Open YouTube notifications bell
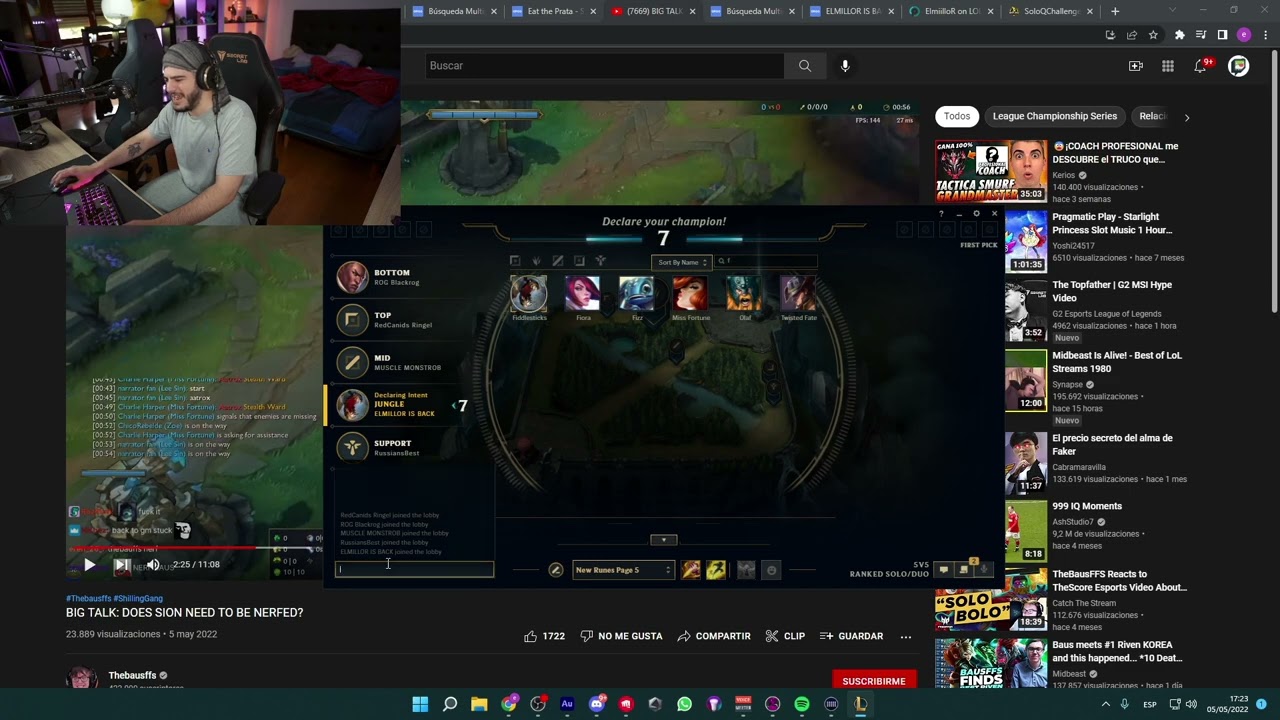Image resolution: width=1280 pixels, height=720 pixels. (x=1201, y=66)
